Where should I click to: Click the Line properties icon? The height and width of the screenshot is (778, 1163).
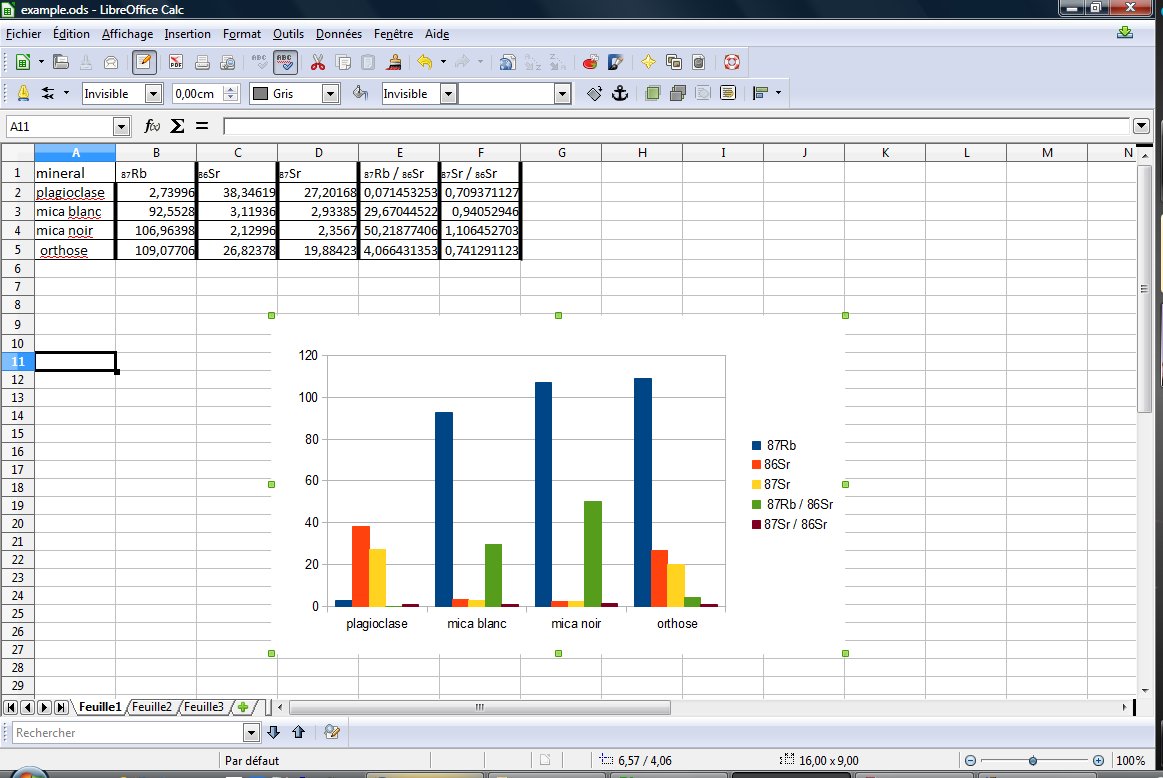point(23,93)
